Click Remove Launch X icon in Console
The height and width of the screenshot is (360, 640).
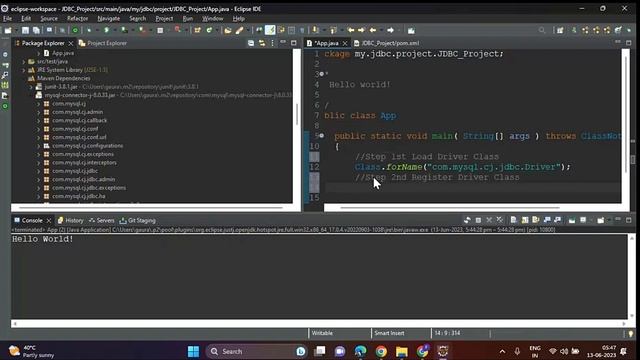tap(489, 220)
